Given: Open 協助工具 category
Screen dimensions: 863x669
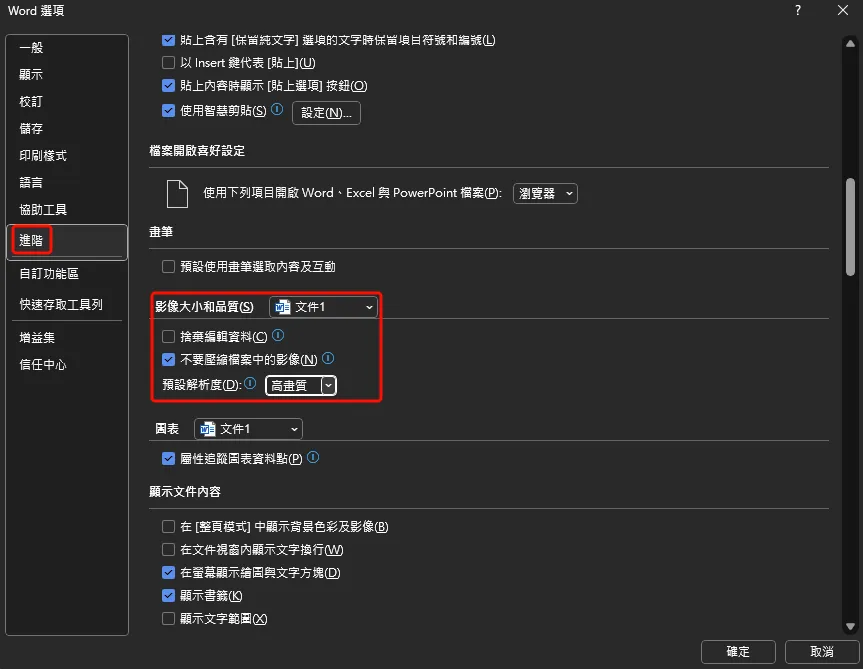Looking at the screenshot, I should [x=67, y=210].
